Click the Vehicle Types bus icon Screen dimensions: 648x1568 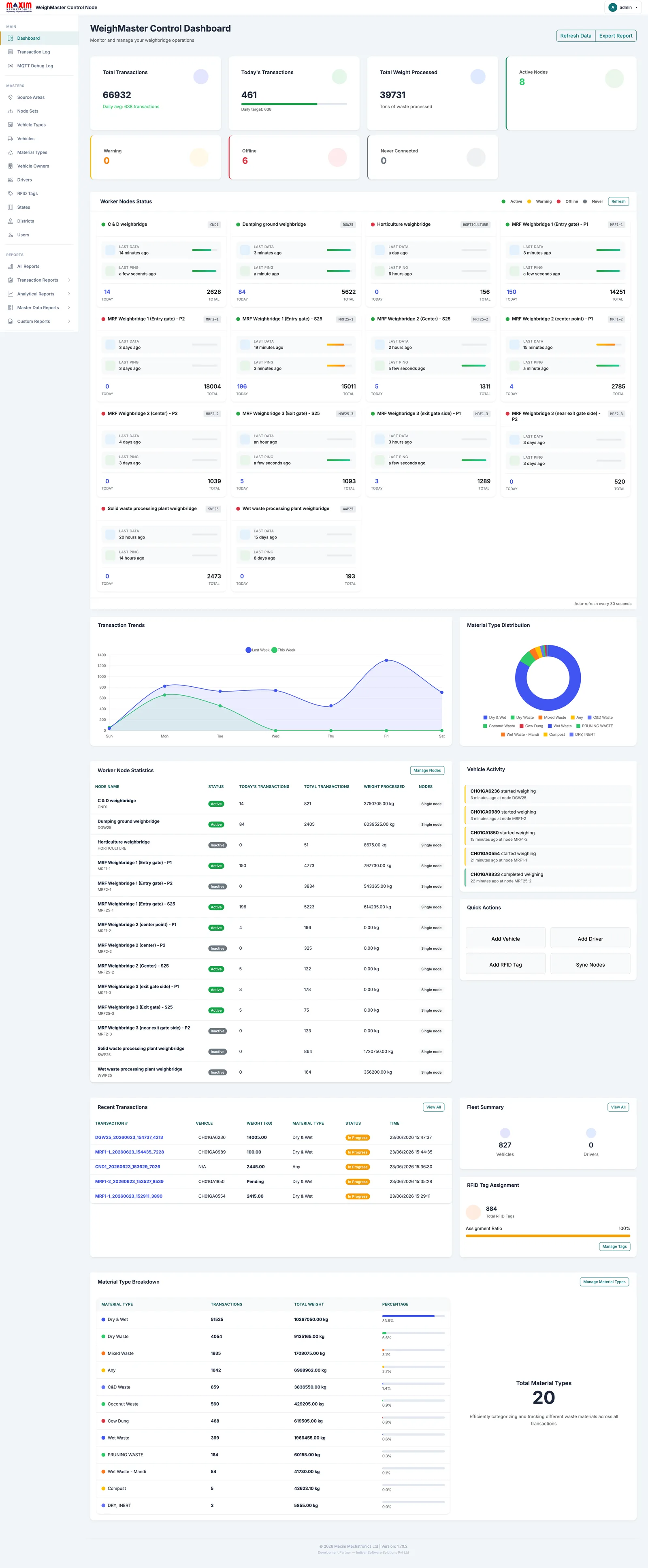pyautogui.click(x=11, y=125)
